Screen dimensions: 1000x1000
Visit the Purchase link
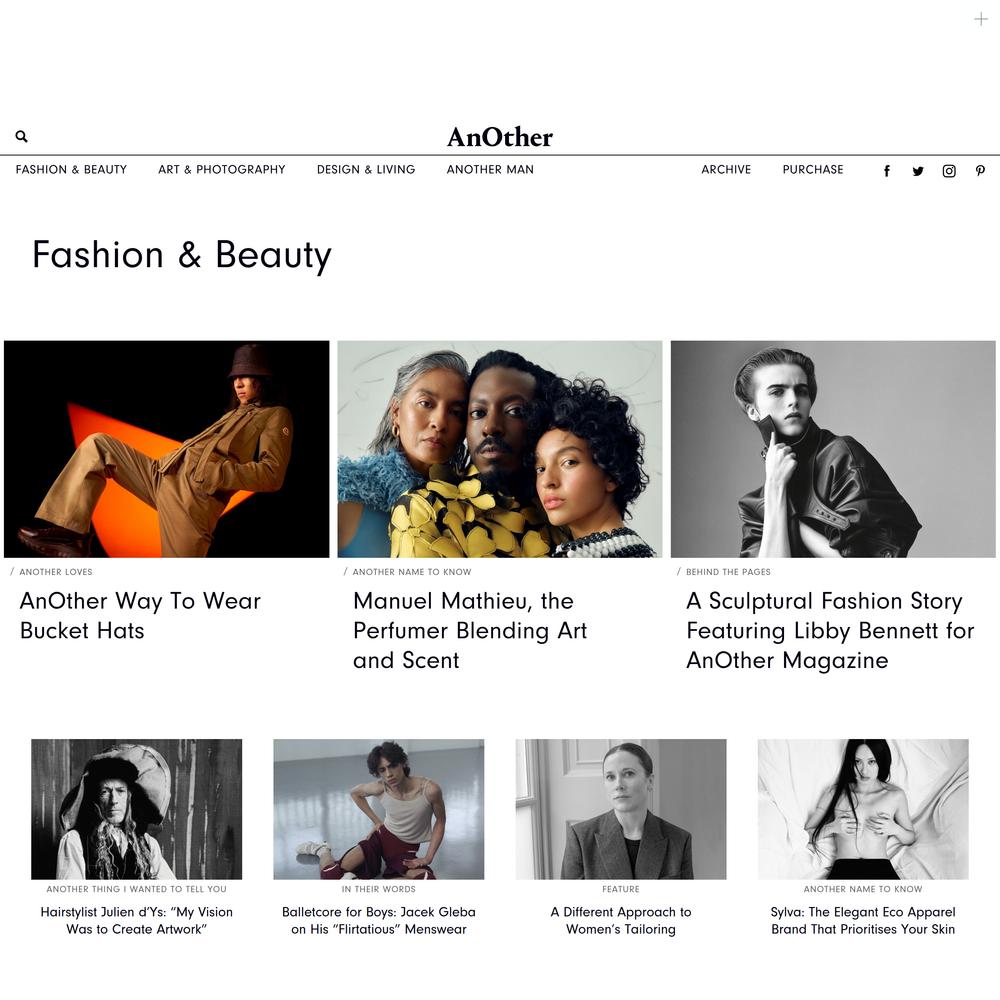click(813, 170)
